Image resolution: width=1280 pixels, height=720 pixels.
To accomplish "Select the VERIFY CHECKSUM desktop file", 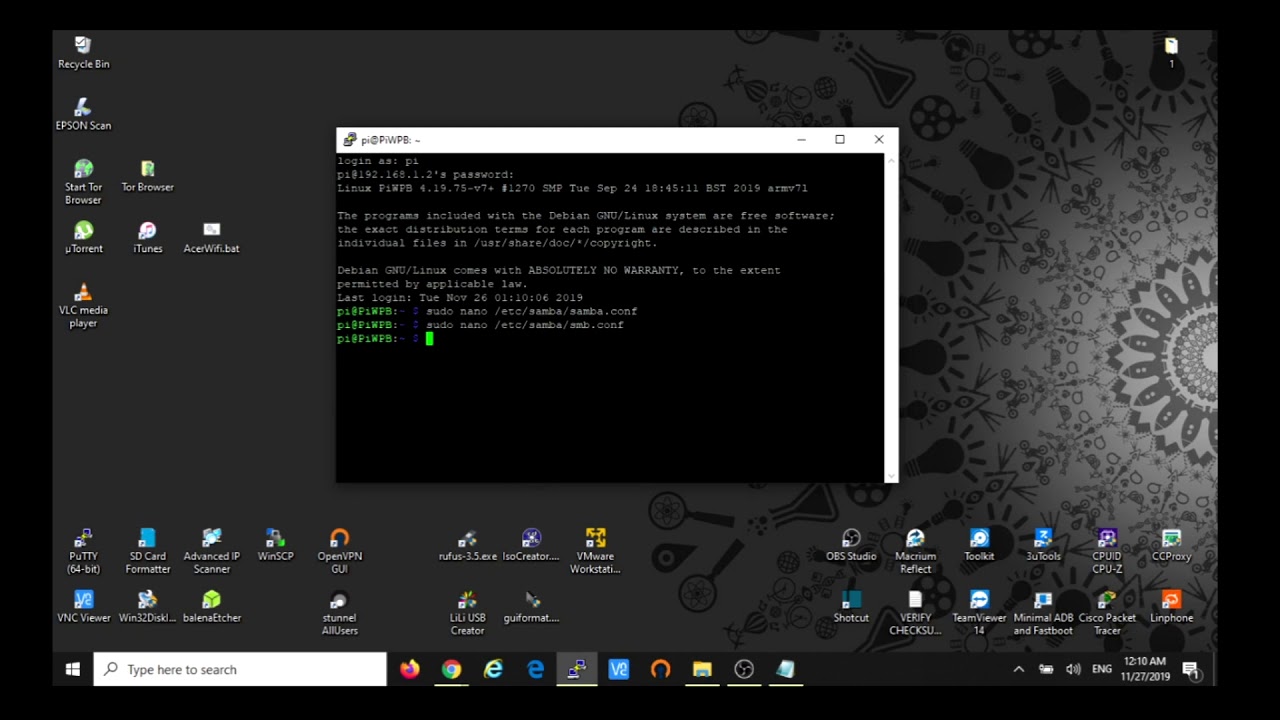I will coord(915,613).
